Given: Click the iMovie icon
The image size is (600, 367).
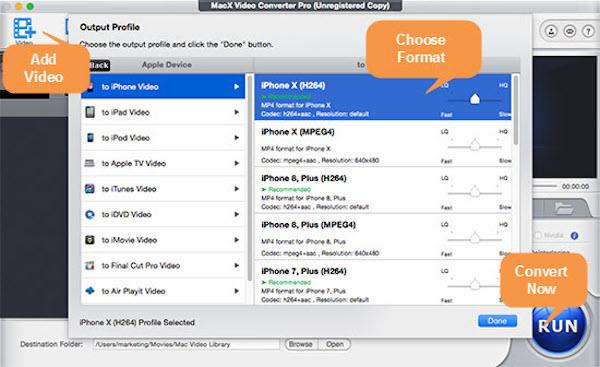Looking at the screenshot, I should (x=90, y=240).
